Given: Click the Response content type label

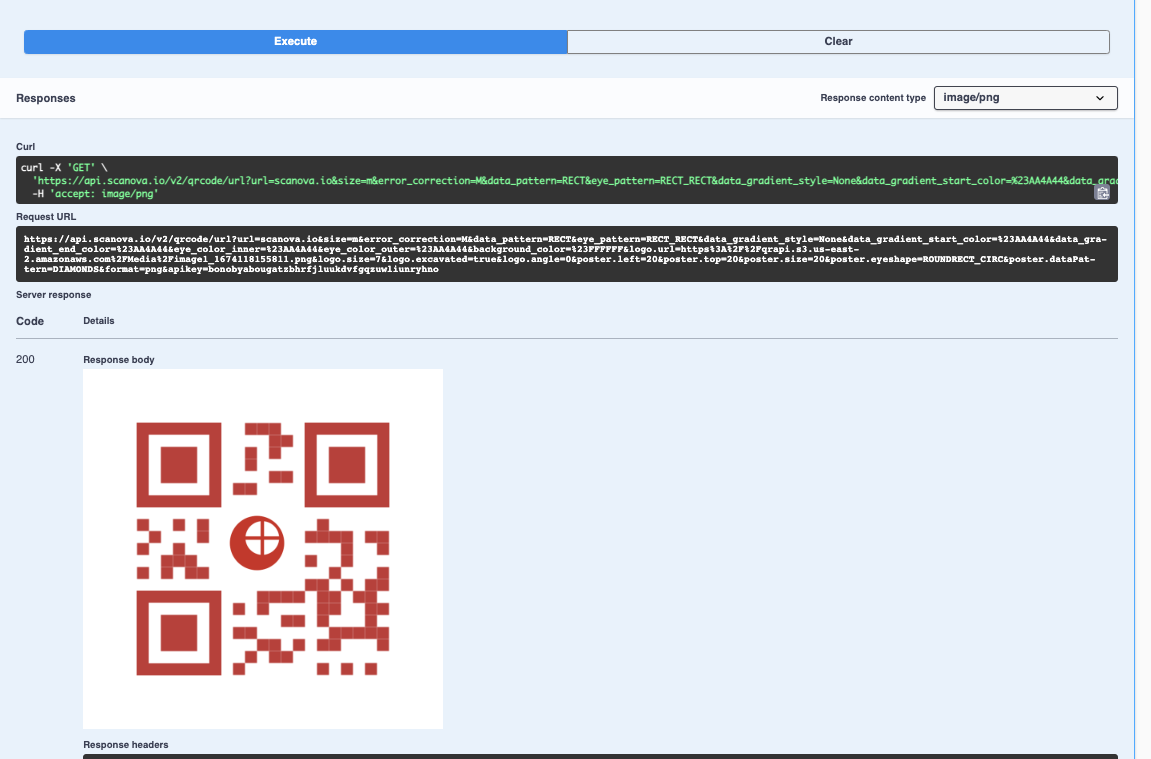Looking at the screenshot, I should (x=873, y=98).
